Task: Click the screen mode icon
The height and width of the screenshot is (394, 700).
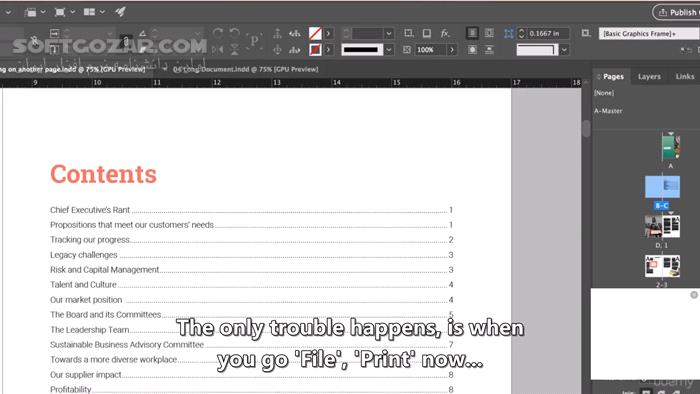Action: point(59,12)
